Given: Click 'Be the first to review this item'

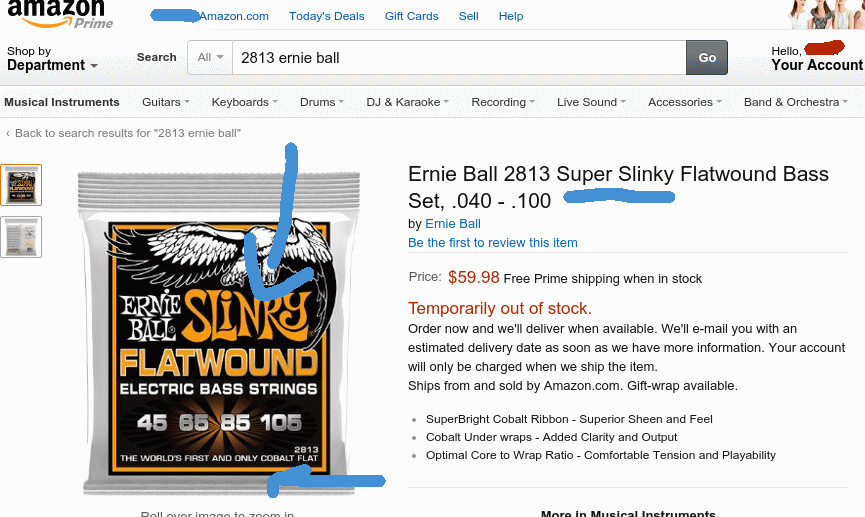Looking at the screenshot, I should 492,243.
